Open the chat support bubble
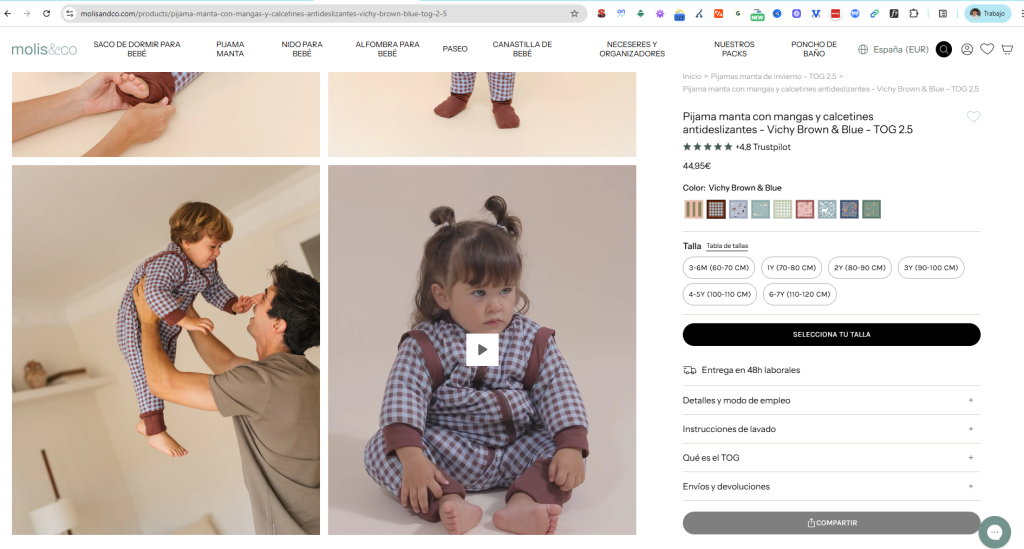Viewport: 1024px width, 549px height. pos(994,530)
